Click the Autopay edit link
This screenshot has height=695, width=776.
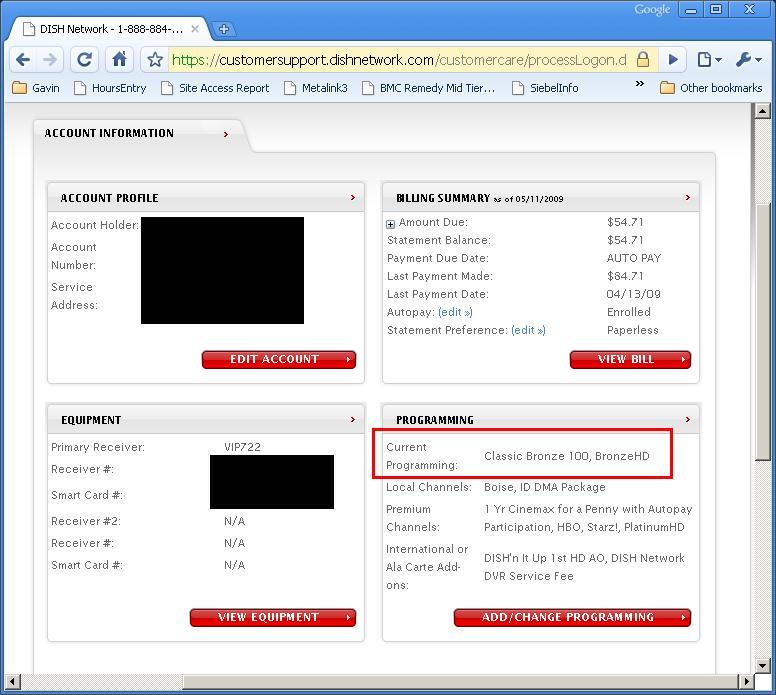tap(455, 312)
